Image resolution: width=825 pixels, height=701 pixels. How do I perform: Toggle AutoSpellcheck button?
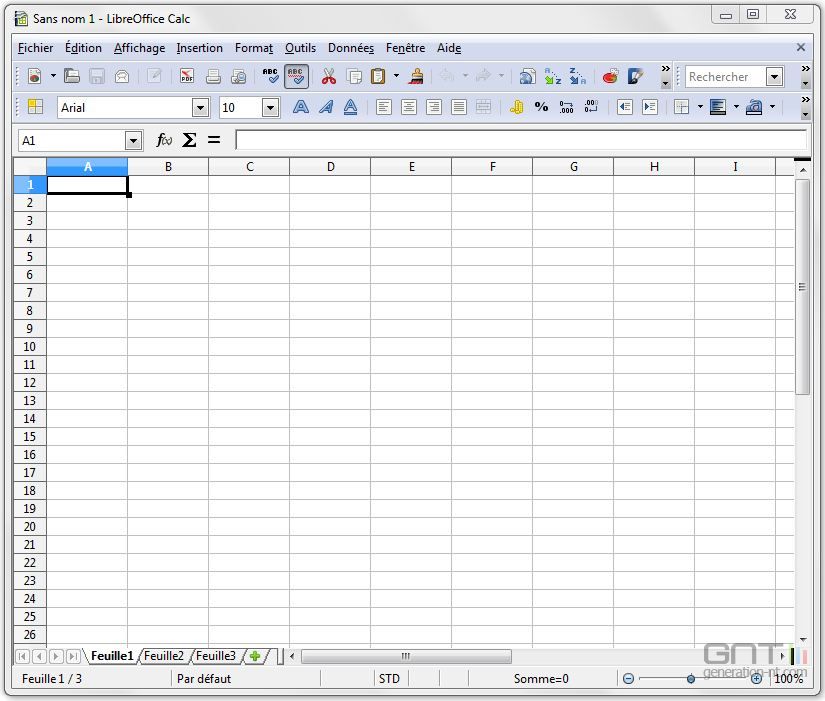point(296,76)
